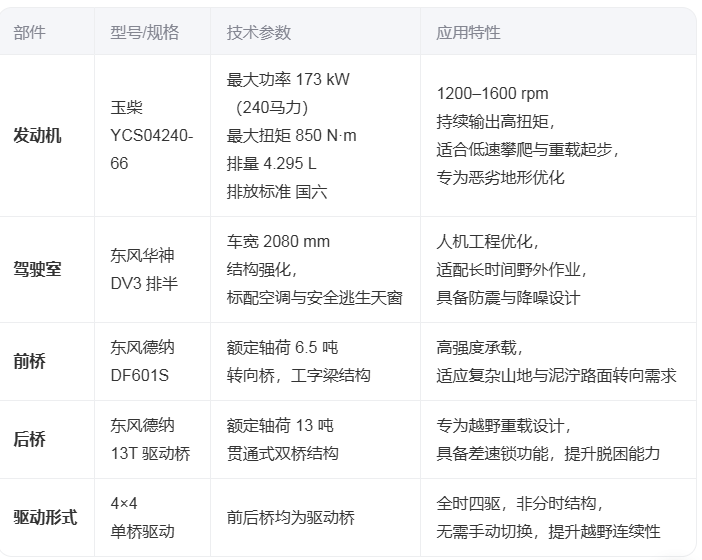Select the 技术参数 column header
The width and height of the screenshot is (702, 560).
click(x=259, y=32)
